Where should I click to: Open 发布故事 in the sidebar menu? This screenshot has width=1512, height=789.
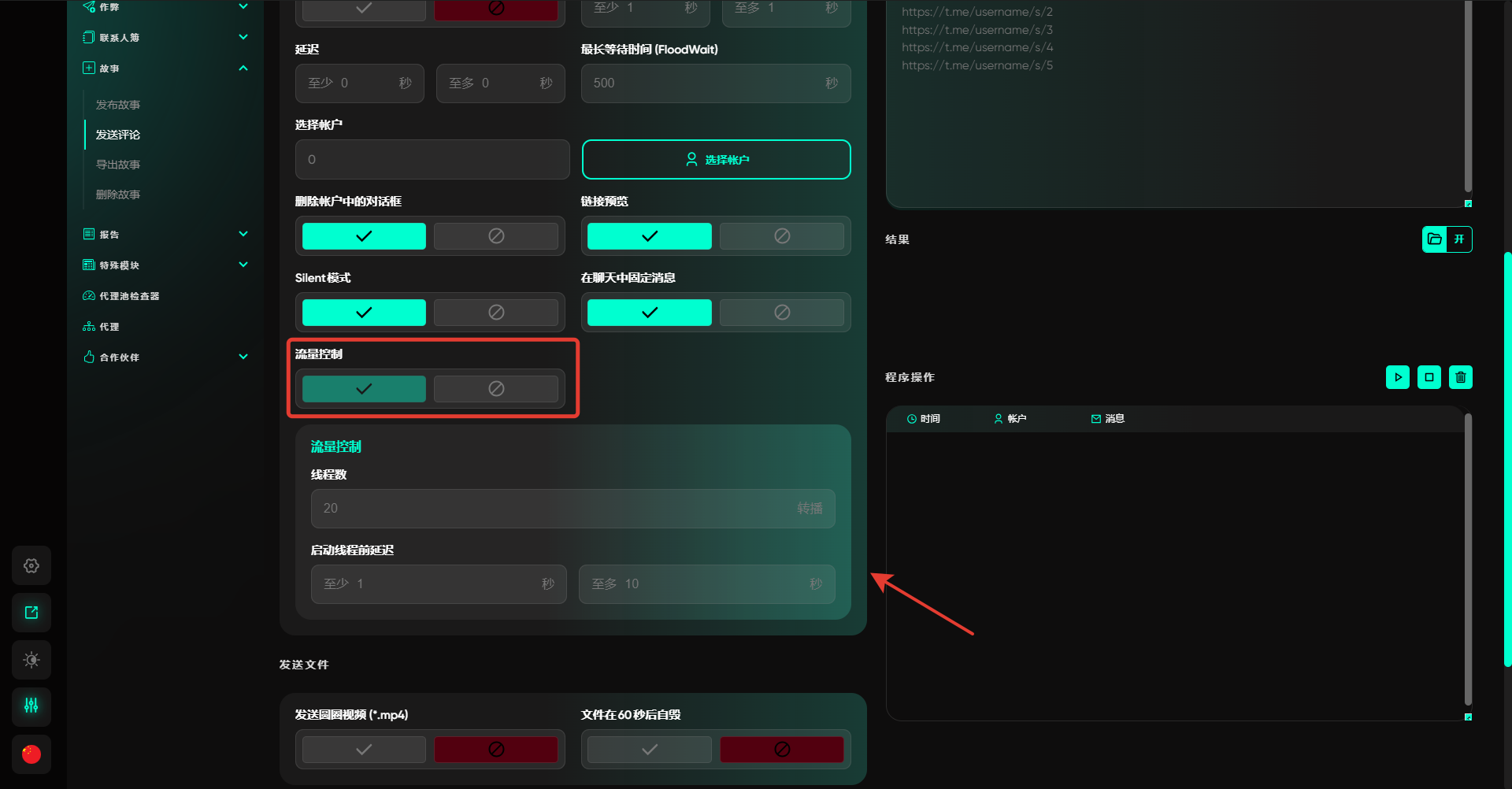(118, 105)
